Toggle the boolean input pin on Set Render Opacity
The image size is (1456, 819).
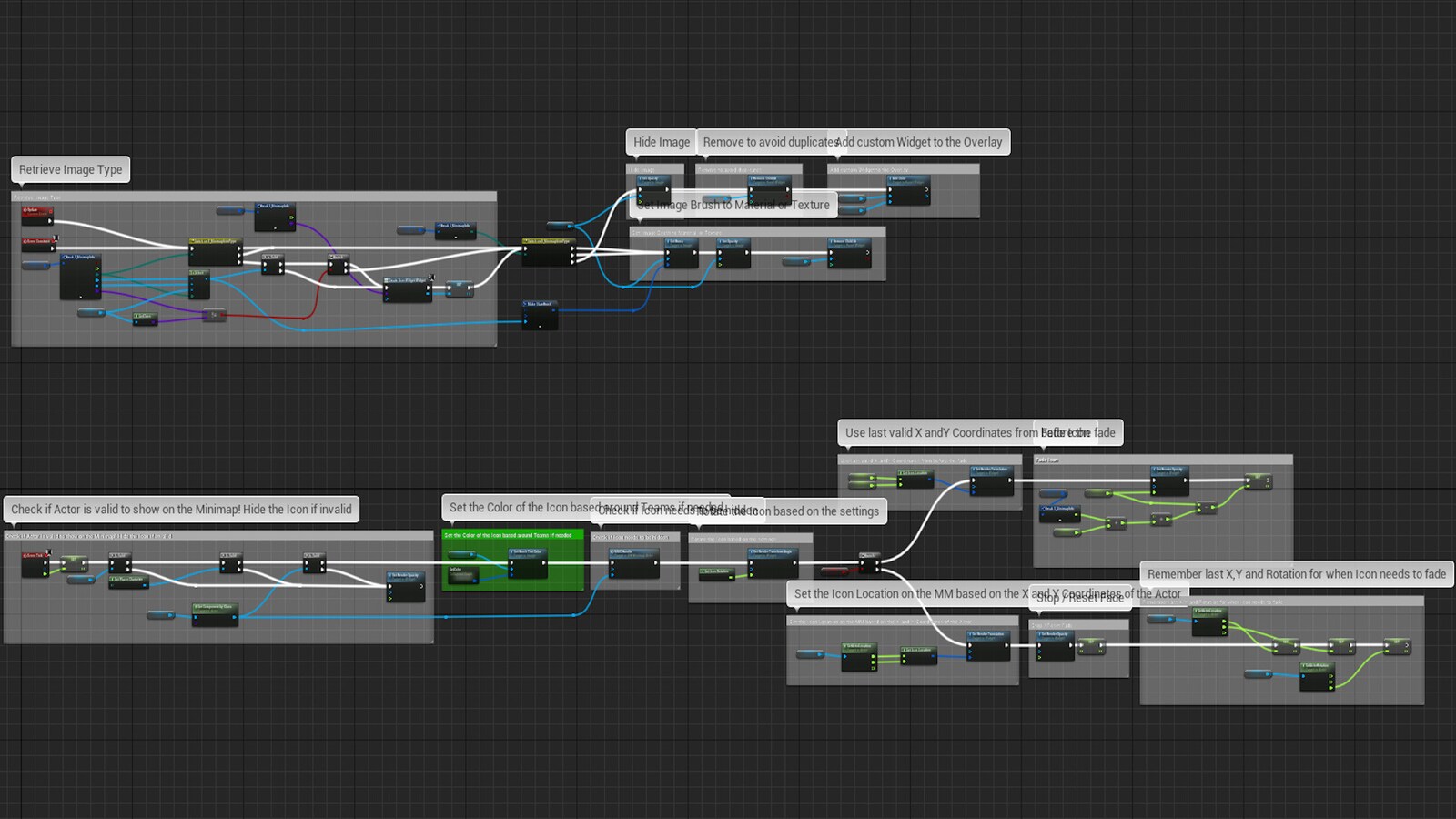pos(640,201)
